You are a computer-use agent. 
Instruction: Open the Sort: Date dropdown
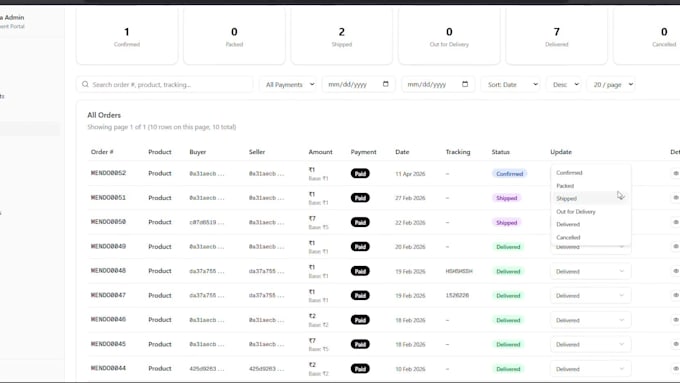(x=512, y=84)
